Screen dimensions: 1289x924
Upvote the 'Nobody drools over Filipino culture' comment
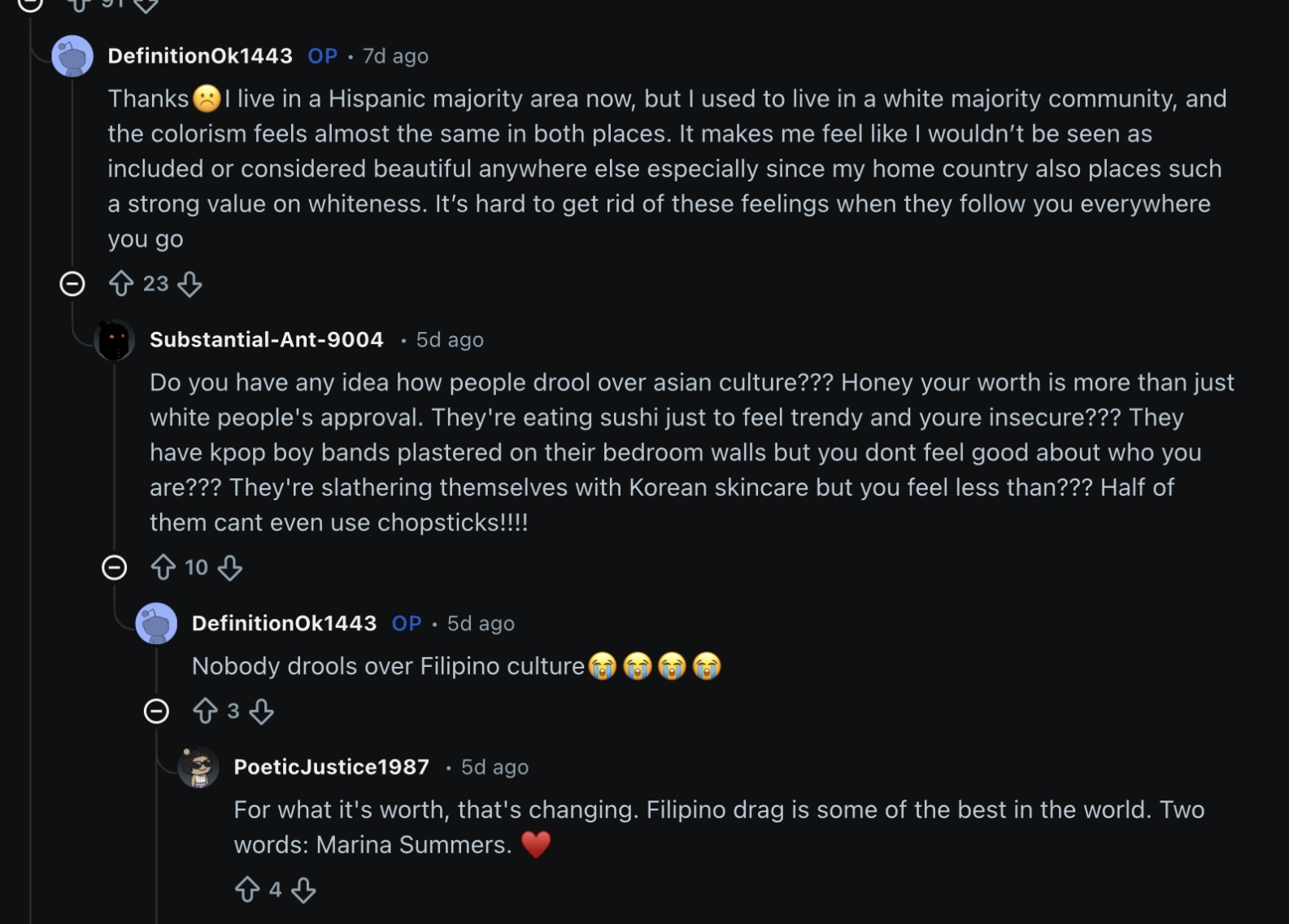[205, 712]
